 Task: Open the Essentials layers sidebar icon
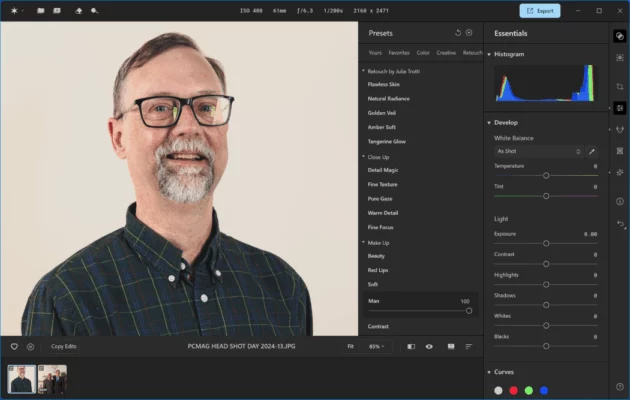(620, 36)
